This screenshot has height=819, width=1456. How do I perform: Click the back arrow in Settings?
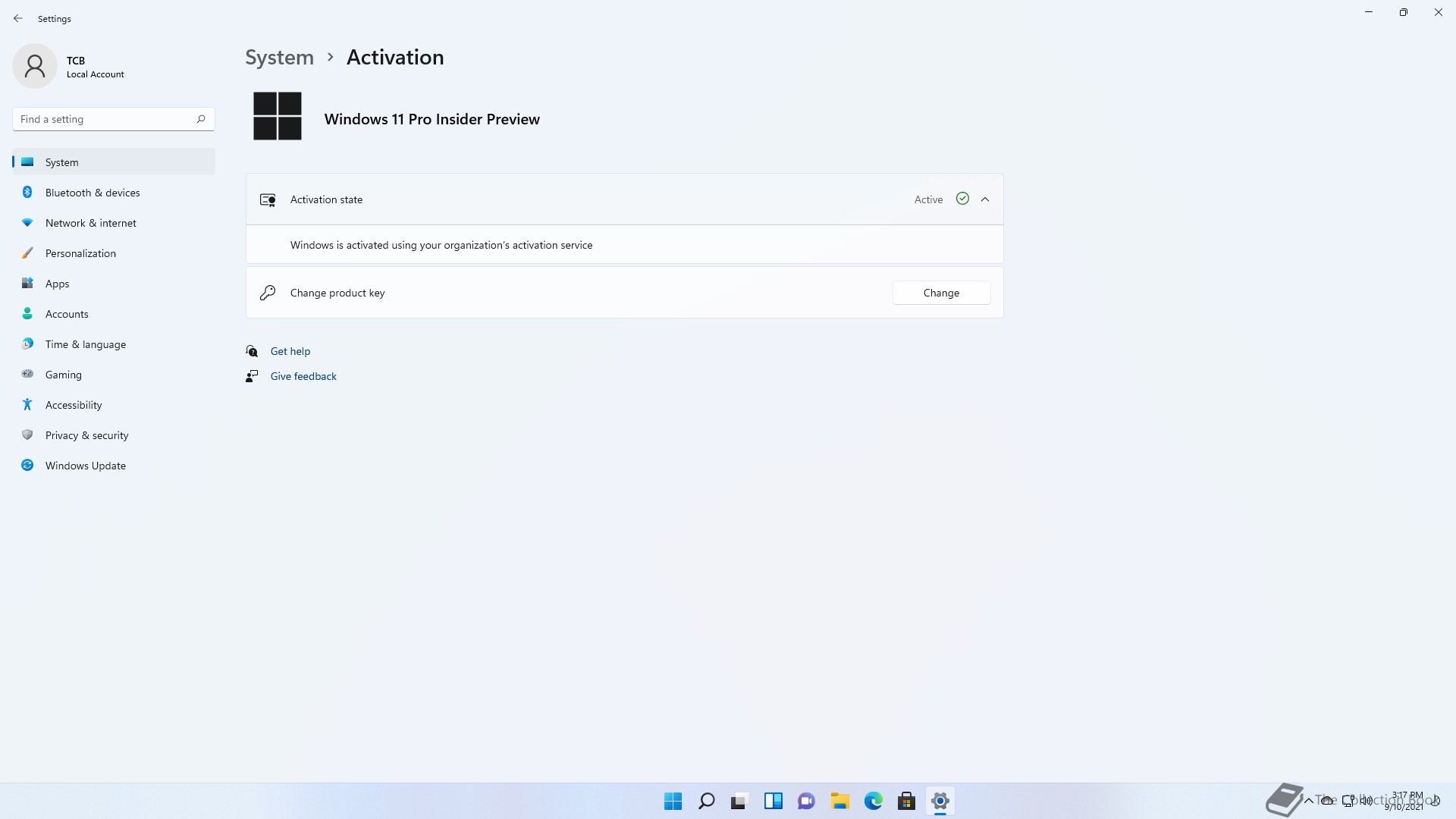(x=18, y=18)
